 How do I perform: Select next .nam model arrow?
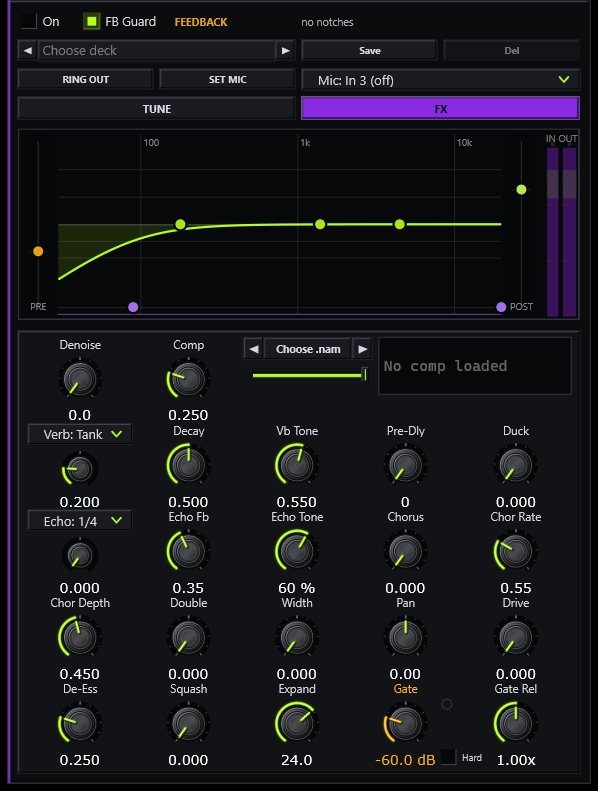pos(362,349)
